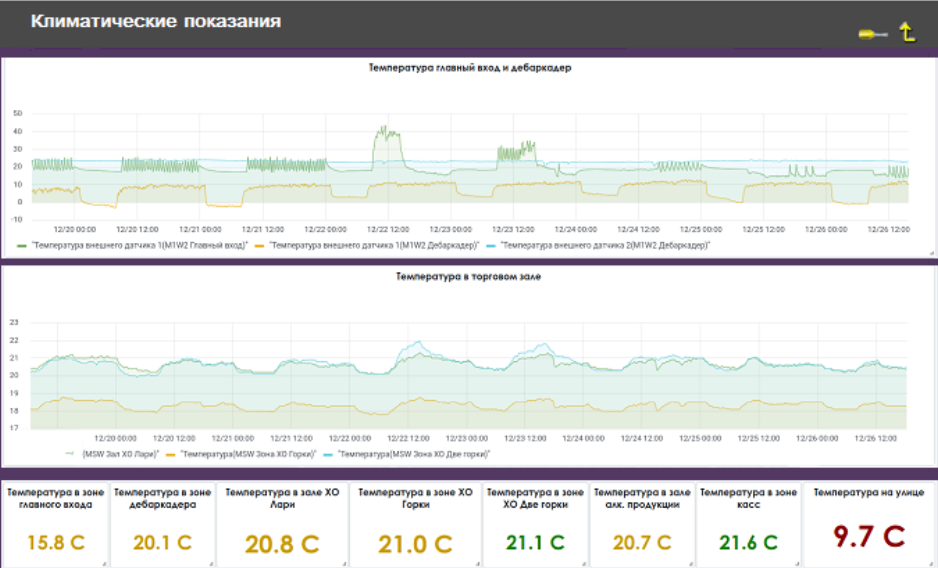This screenshot has height=568, width=938.
Task: Click the yellow screwdriver settings icon
Action: click(872, 34)
